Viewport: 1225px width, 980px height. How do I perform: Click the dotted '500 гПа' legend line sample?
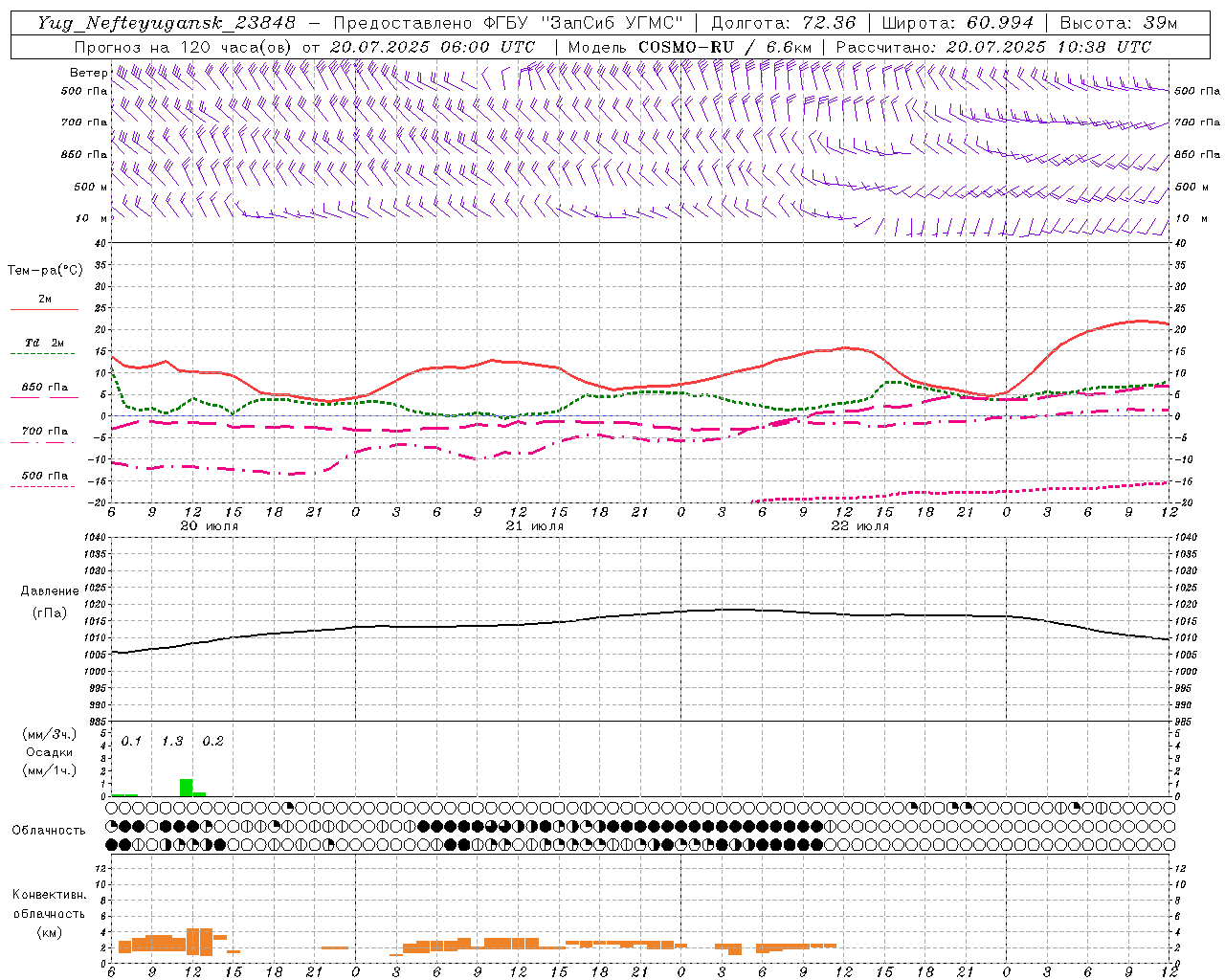point(42,486)
